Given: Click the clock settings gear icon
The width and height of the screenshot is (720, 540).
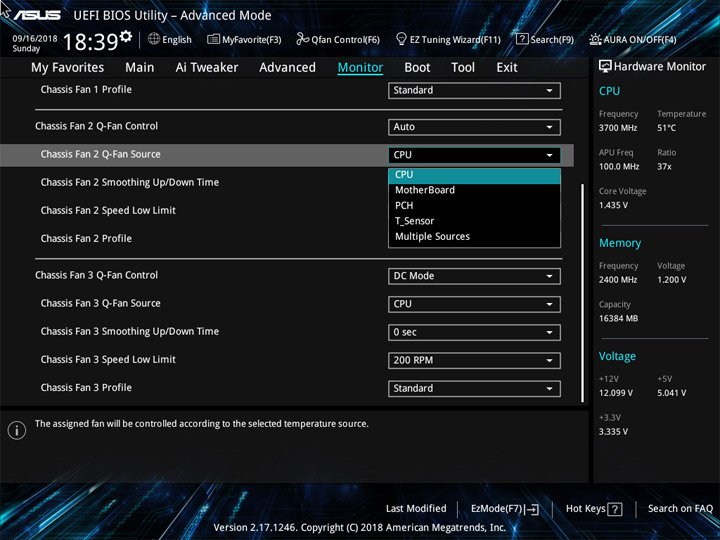Looking at the screenshot, I should 126,36.
